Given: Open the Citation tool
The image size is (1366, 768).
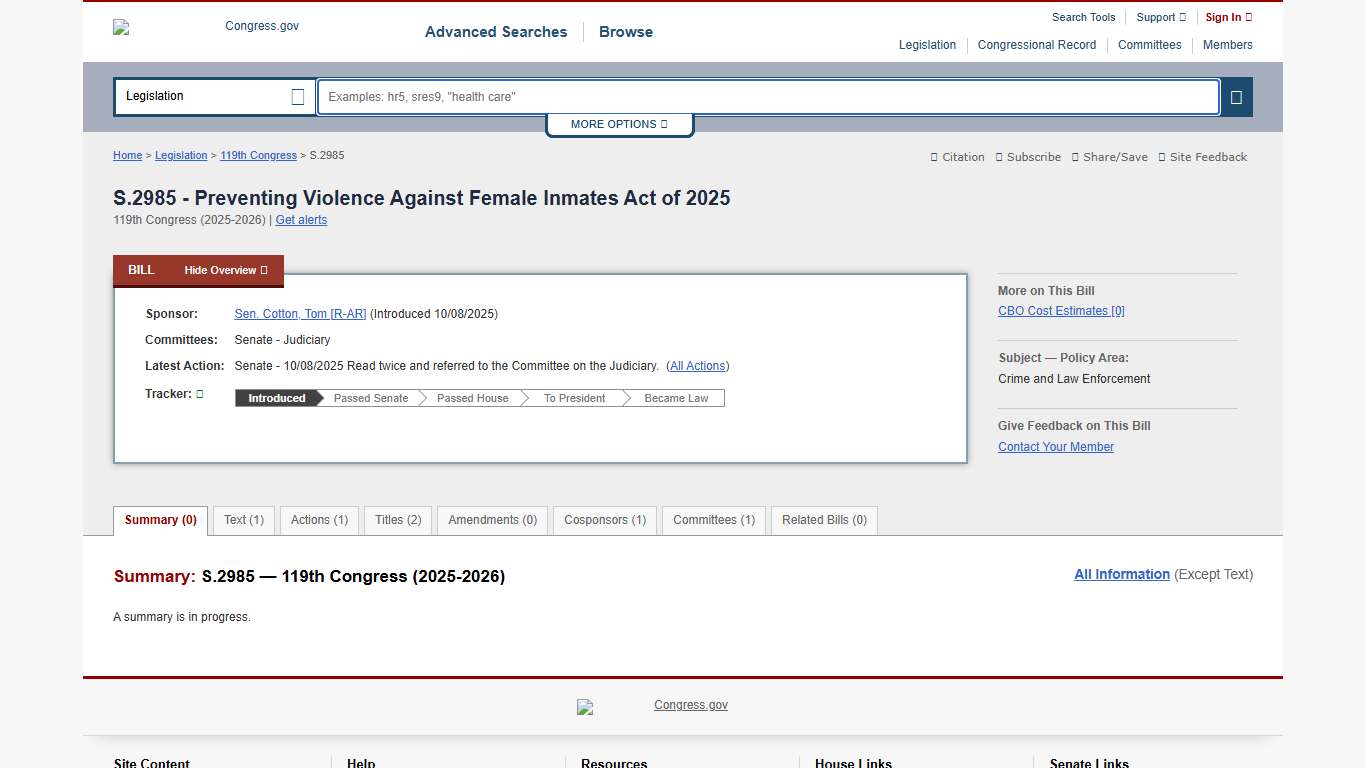Looking at the screenshot, I should click(956, 157).
